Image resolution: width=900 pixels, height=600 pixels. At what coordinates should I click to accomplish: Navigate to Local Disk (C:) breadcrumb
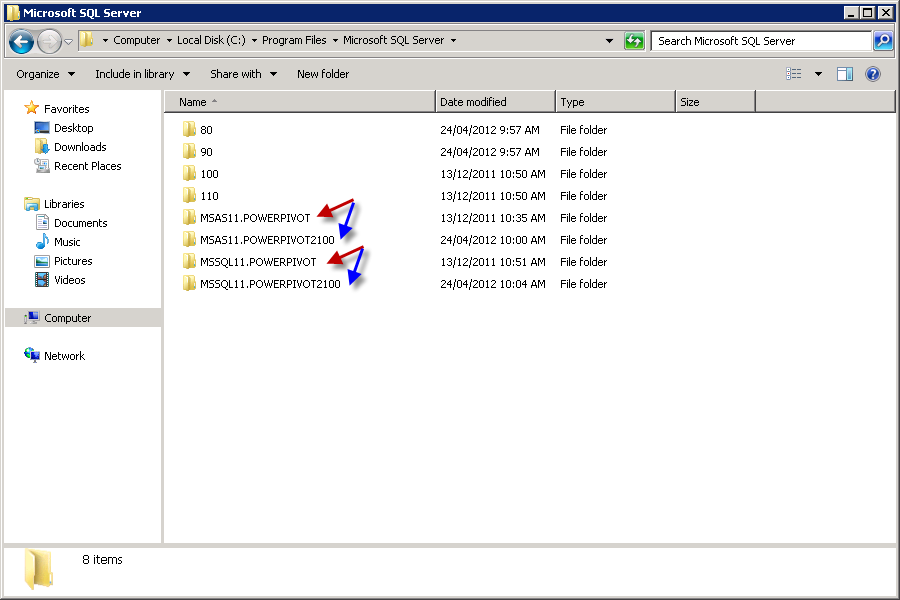pyautogui.click(x=211, y=40)
